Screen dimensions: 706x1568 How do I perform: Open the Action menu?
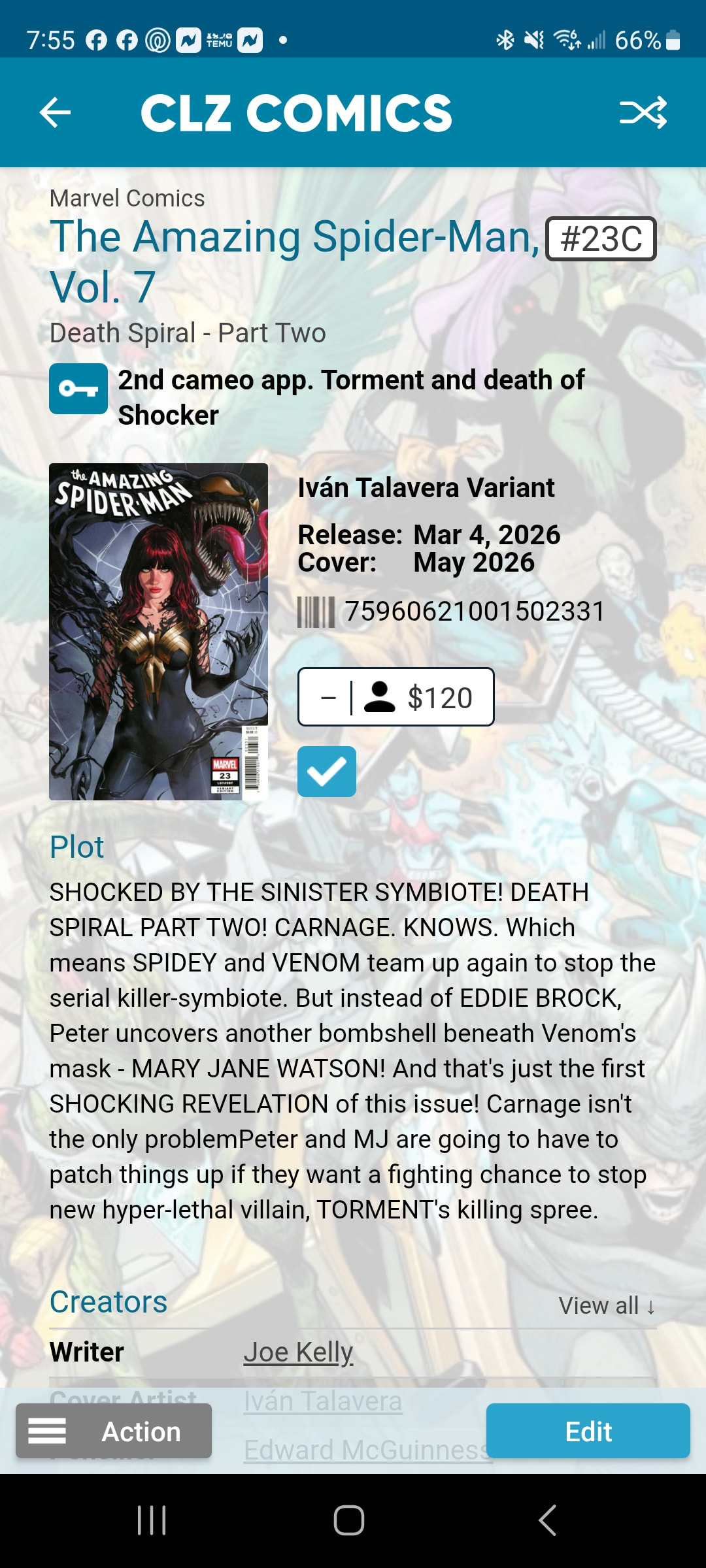point(114,1431)
